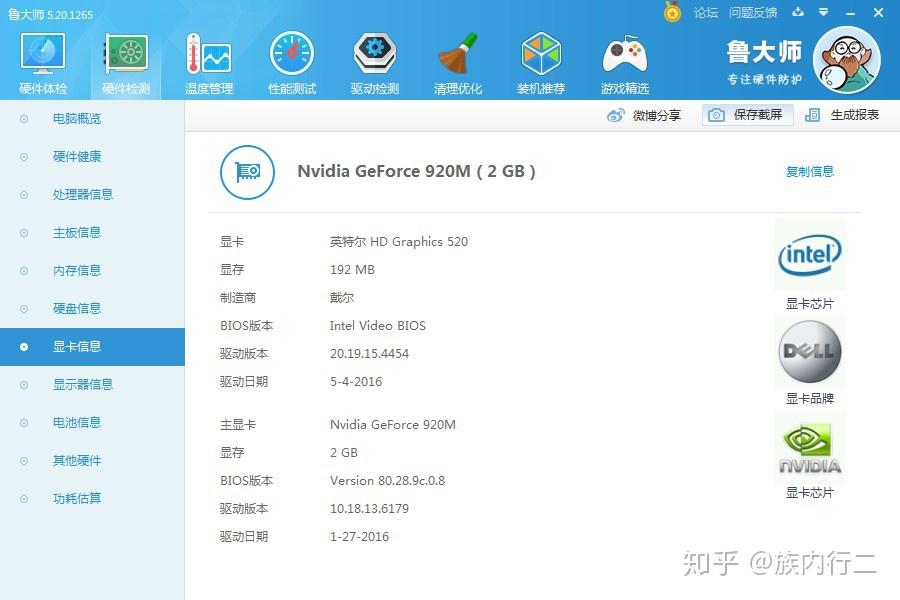900x600 pixels.
Task: Click the download update icon near 论坛
Action: pyautogui.click(x=795, y=13)
